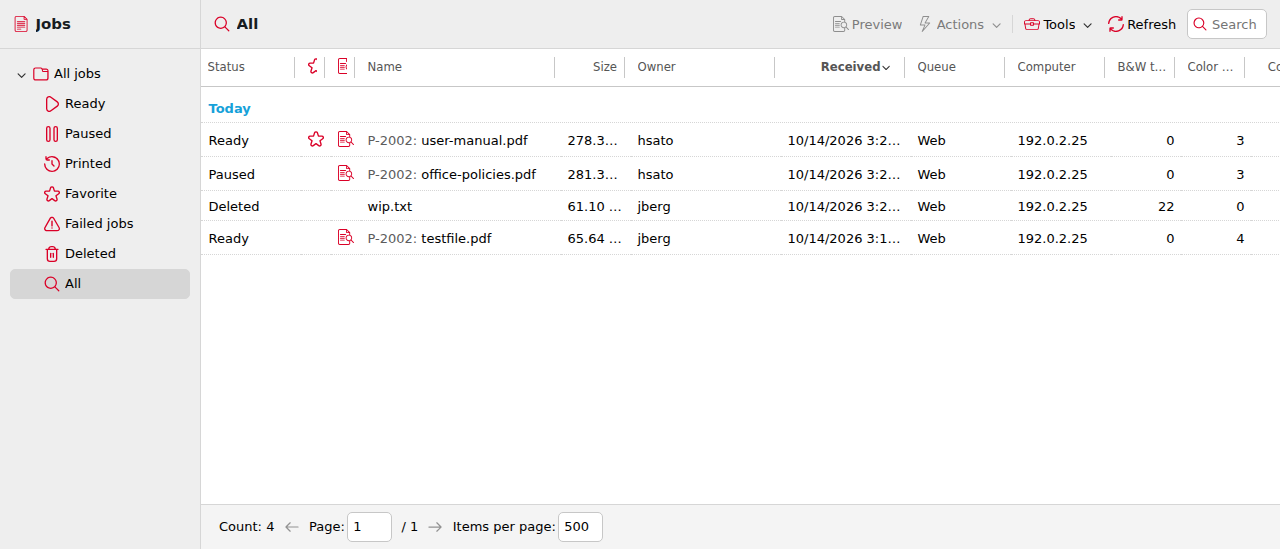Click the favorite column header icon
This screenshot has height=549, width=1280.
coord(313,67)
